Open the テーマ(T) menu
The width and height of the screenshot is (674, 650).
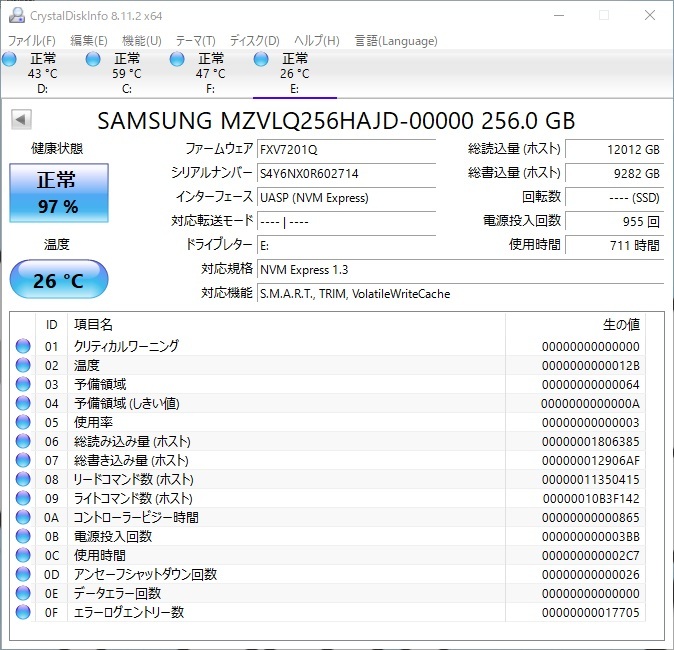point(195,41)
